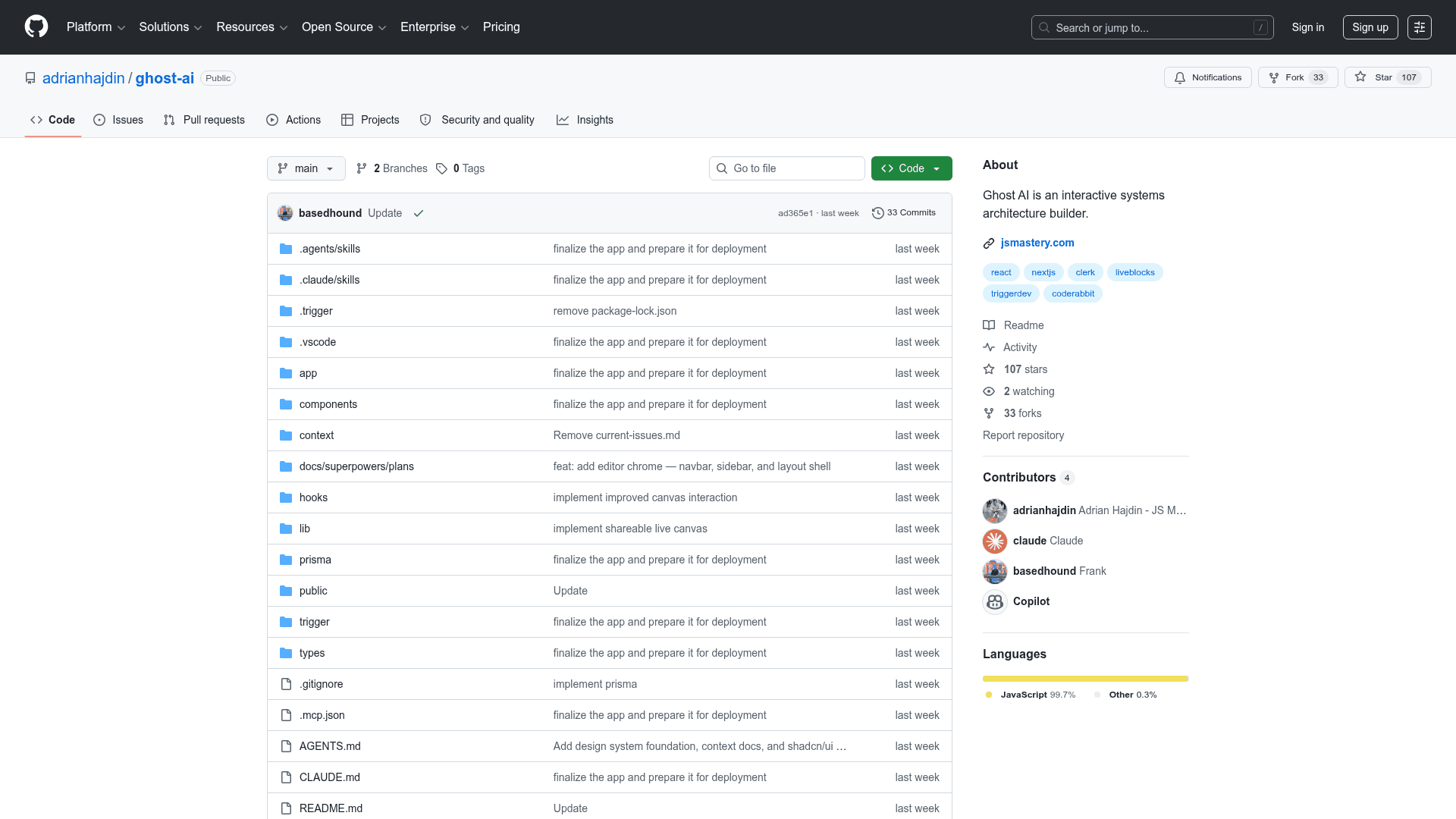Open the .mcp.json file
The height and width of the screenshot is (819, 1456).
tap(322, 715)
